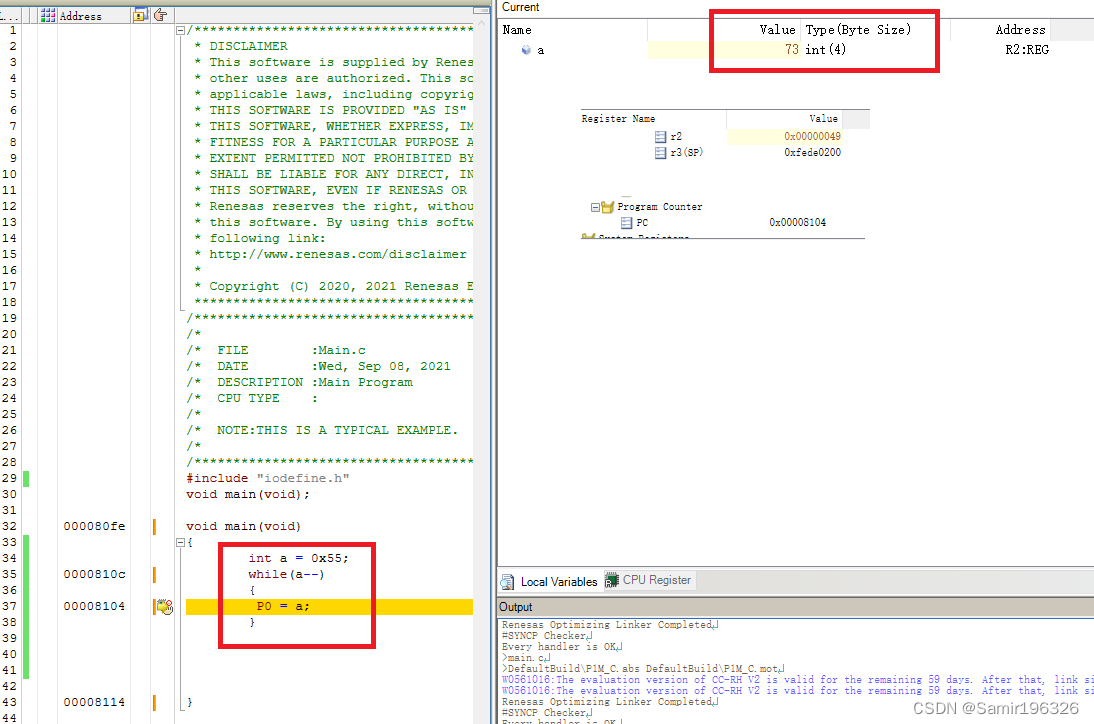Click the chip icon on the CPU Register tab
This screenshot has width=1094, height=724.
click(x=611, y=580)
